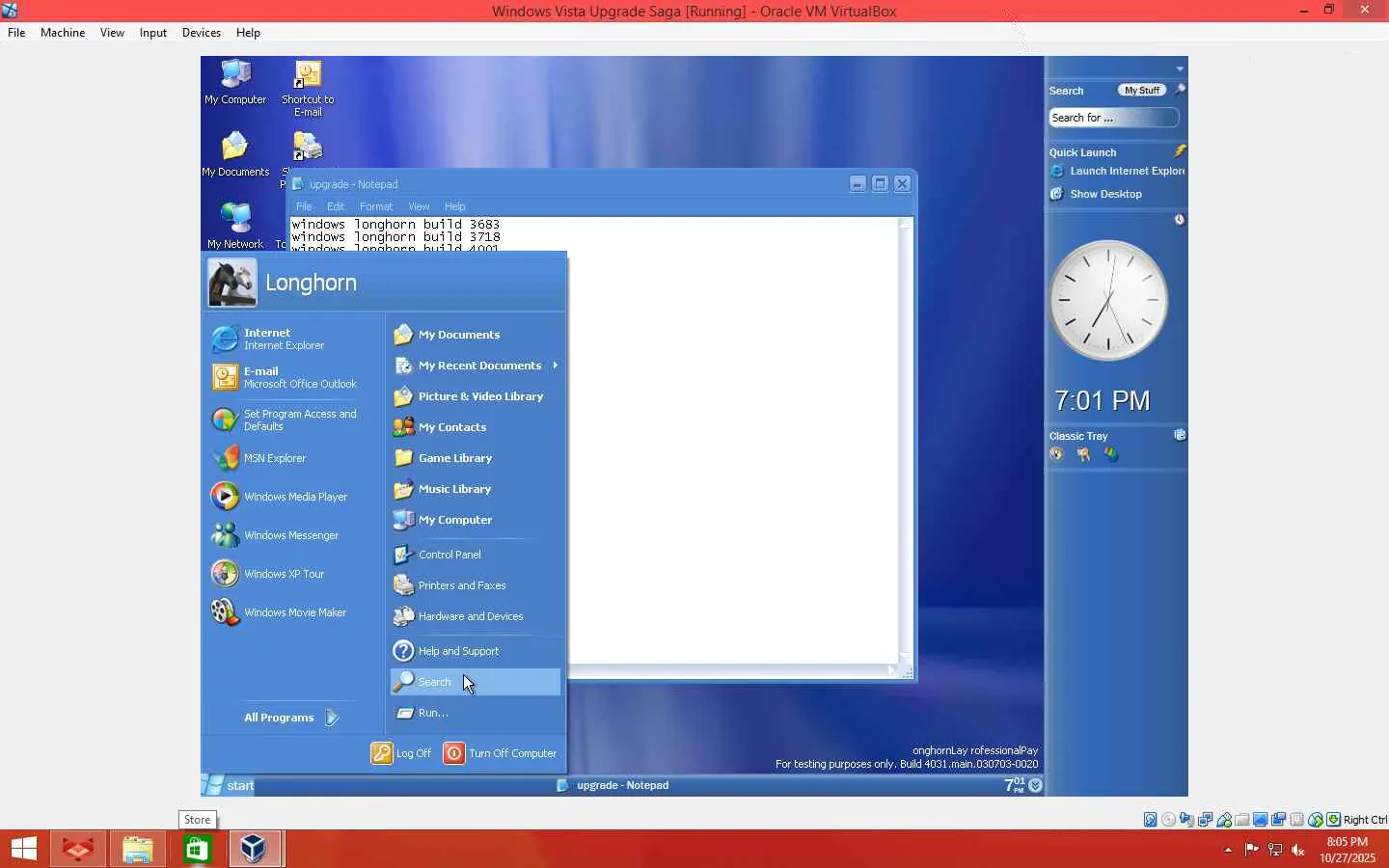
Task: Click the My Network desktop icon
Action: click(x=235, y=226)
